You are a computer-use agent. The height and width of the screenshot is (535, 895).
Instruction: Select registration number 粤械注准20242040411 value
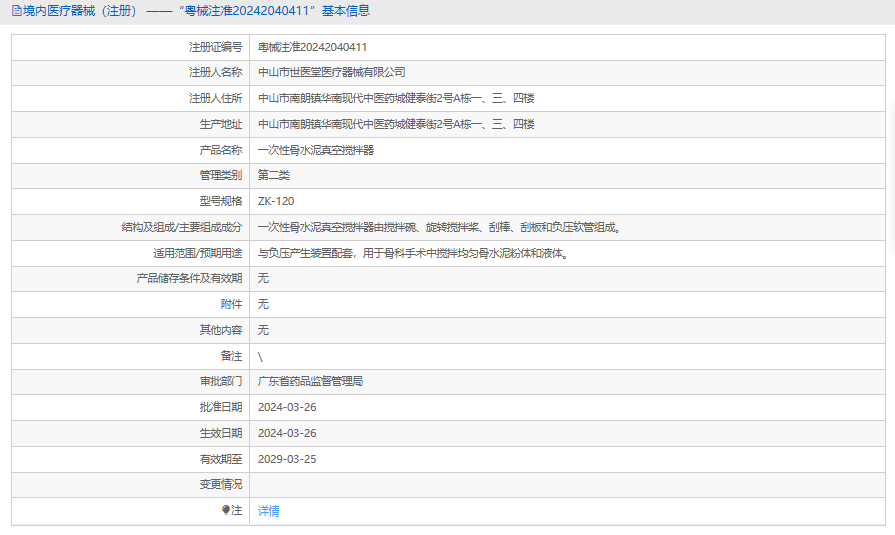[x=312, y=47]
